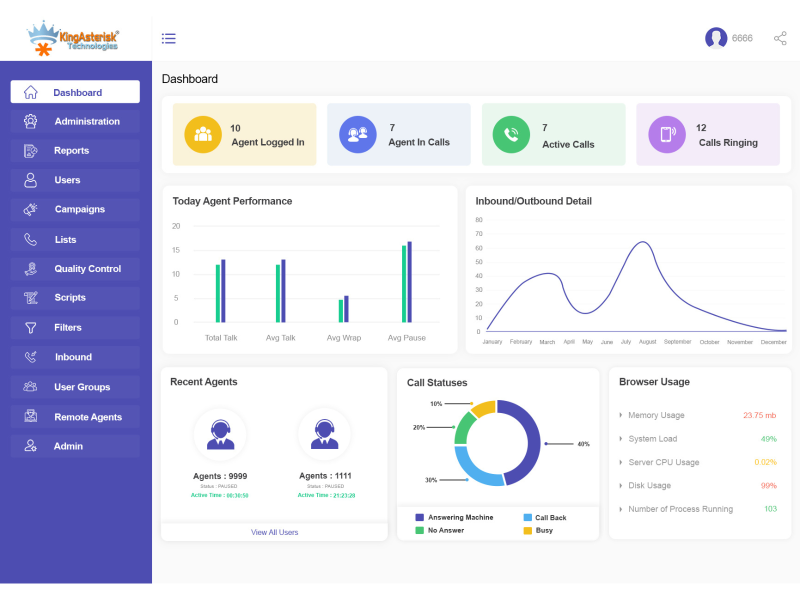The width and height of the screenshot is (800, 600).
Task: Select the Active Calls phone icon
Action: click(x=511, y=135)
